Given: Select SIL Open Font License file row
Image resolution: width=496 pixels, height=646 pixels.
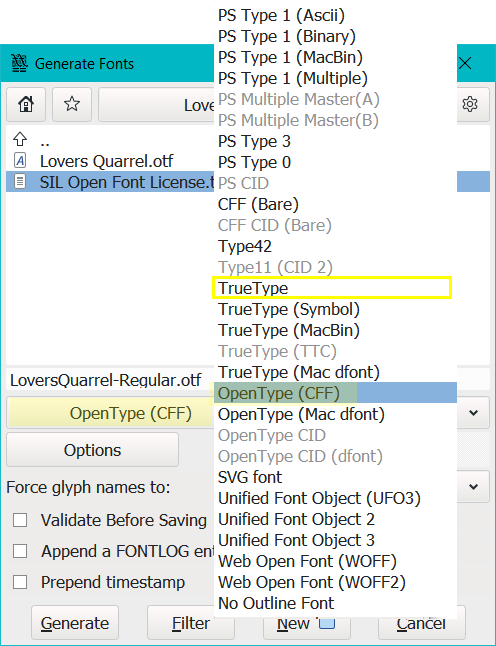Looking at the screenshot, I should (110, 182).
